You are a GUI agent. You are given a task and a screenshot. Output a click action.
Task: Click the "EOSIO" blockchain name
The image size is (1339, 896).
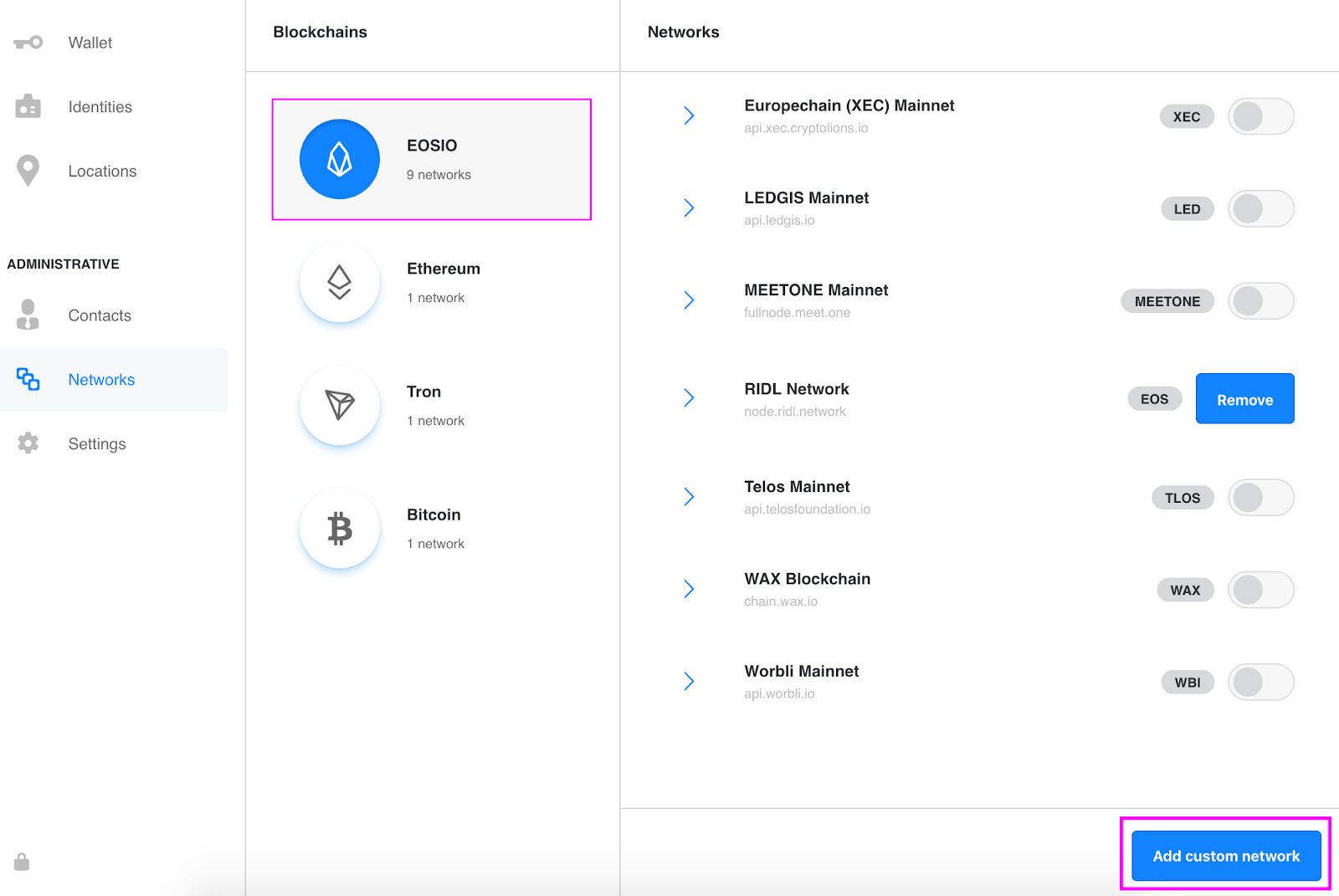[432, 146]
